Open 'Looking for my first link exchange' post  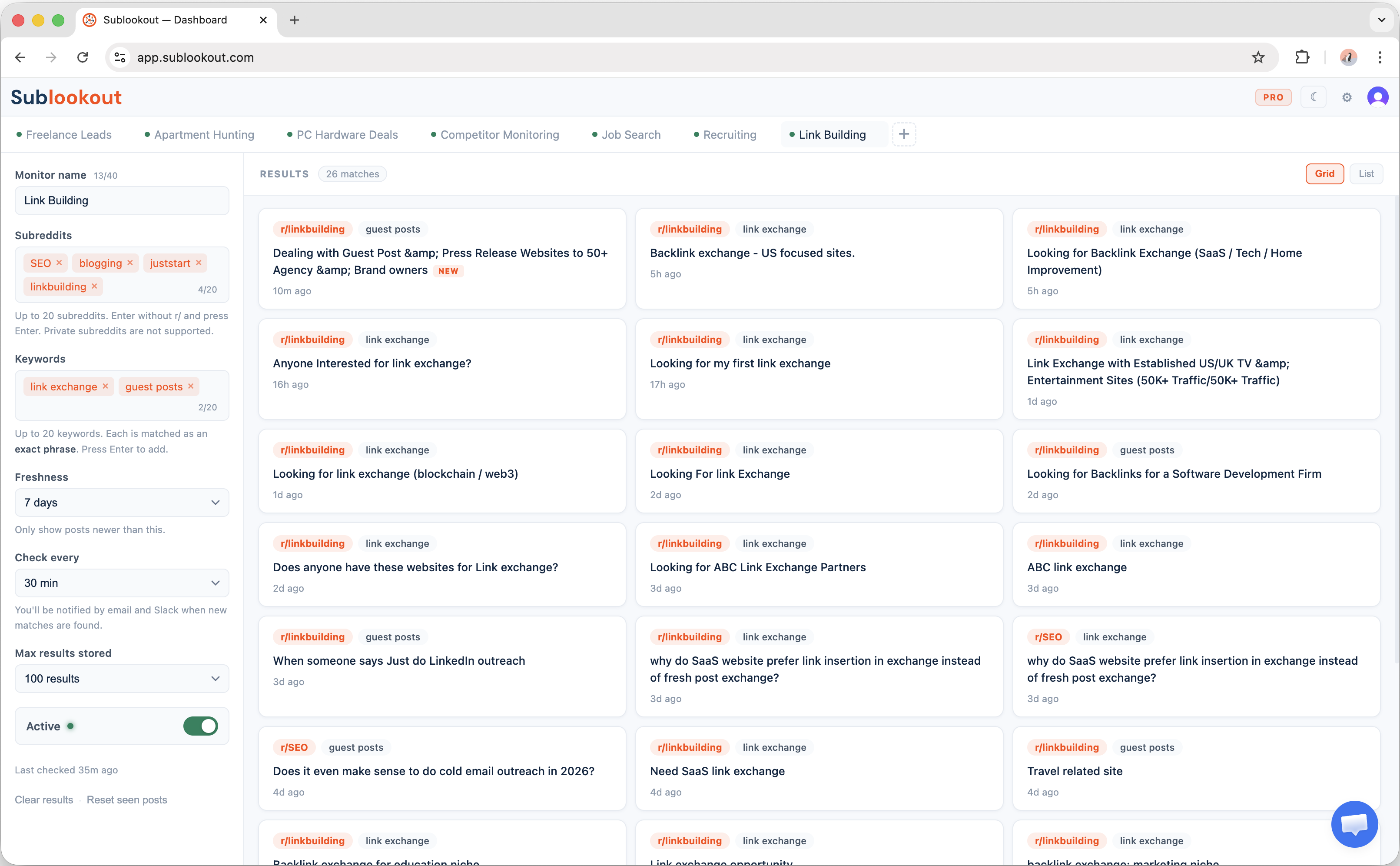pyautogui.click(x=740, y=364)
